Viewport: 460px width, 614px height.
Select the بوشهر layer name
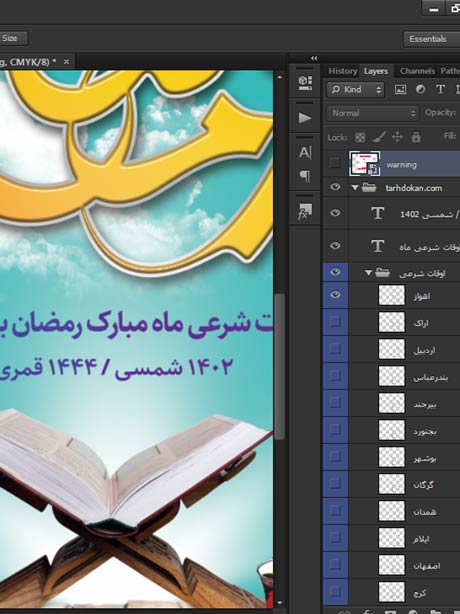[x=425, y=459]
